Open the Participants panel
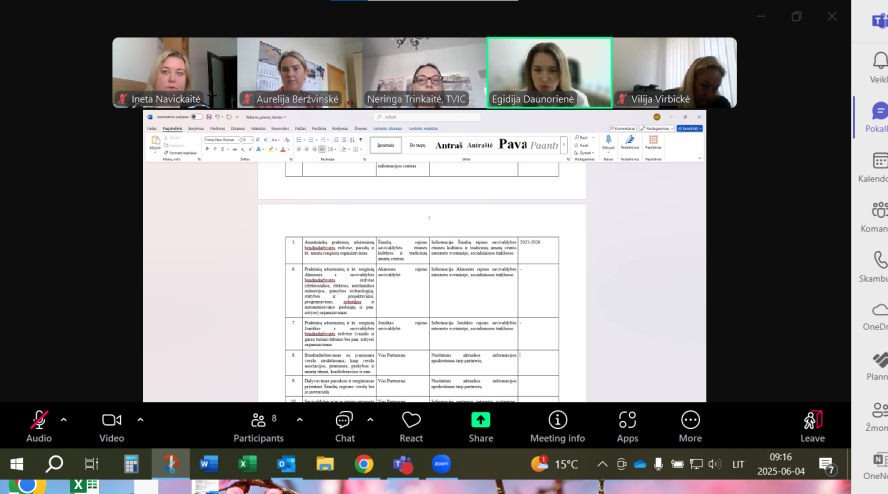Screen dimensions: 888x494 click(x=258, y=427)
